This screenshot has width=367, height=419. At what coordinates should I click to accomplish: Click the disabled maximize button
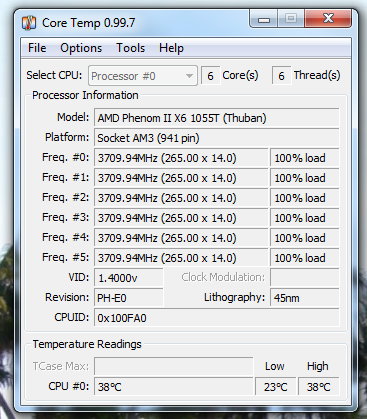pos(291,18)
